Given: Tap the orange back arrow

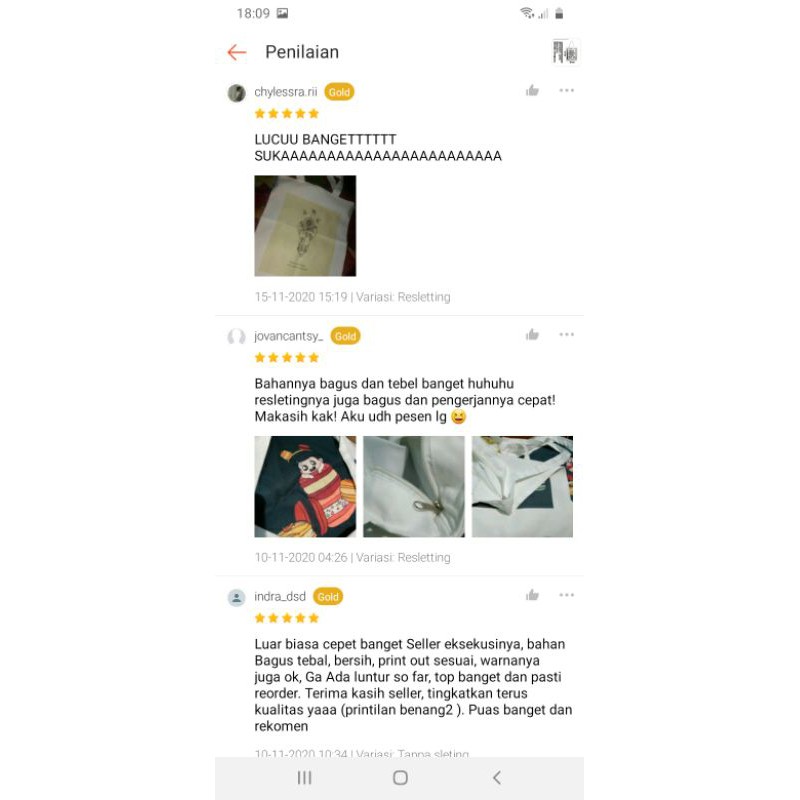Looking at the screenshot, I should point(237,52).
